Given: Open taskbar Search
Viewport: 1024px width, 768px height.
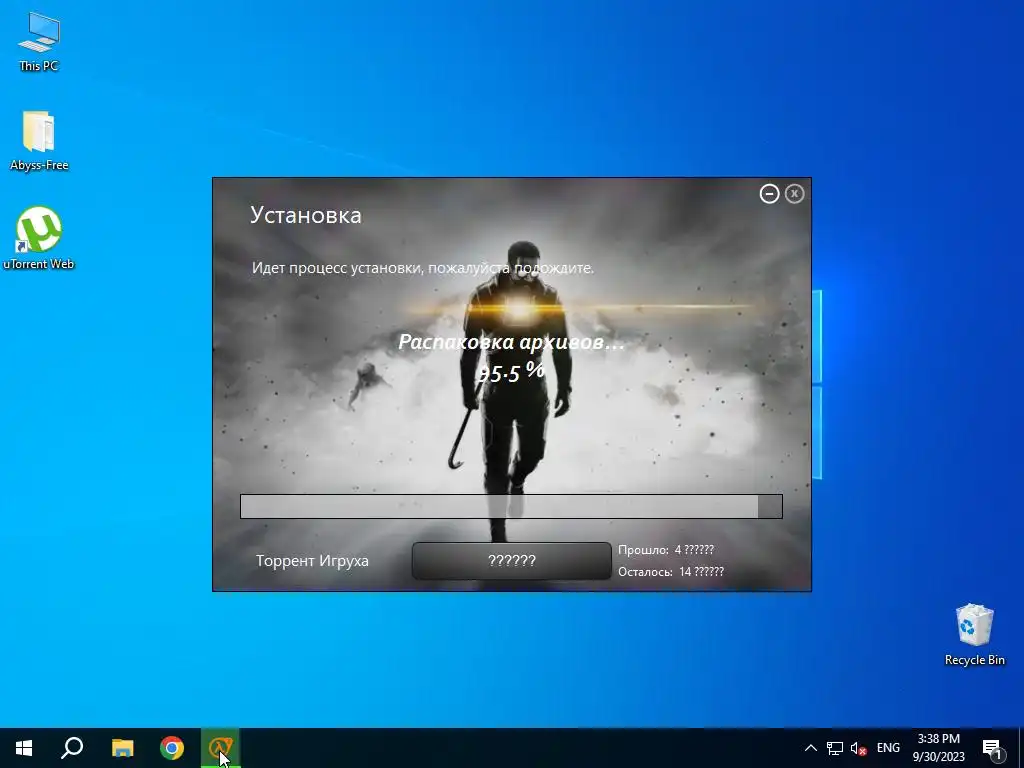Looking at the screenshot, I should click(x=72, y=748).
